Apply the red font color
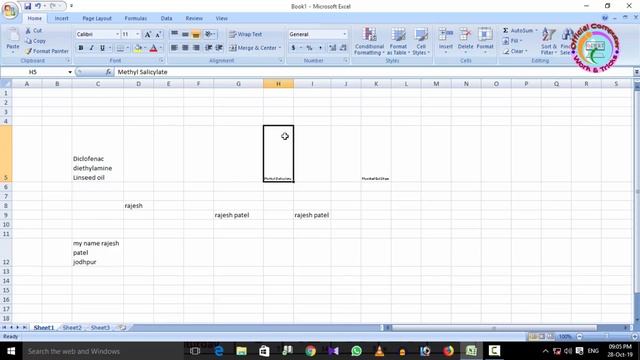 [x=153, y=48]
